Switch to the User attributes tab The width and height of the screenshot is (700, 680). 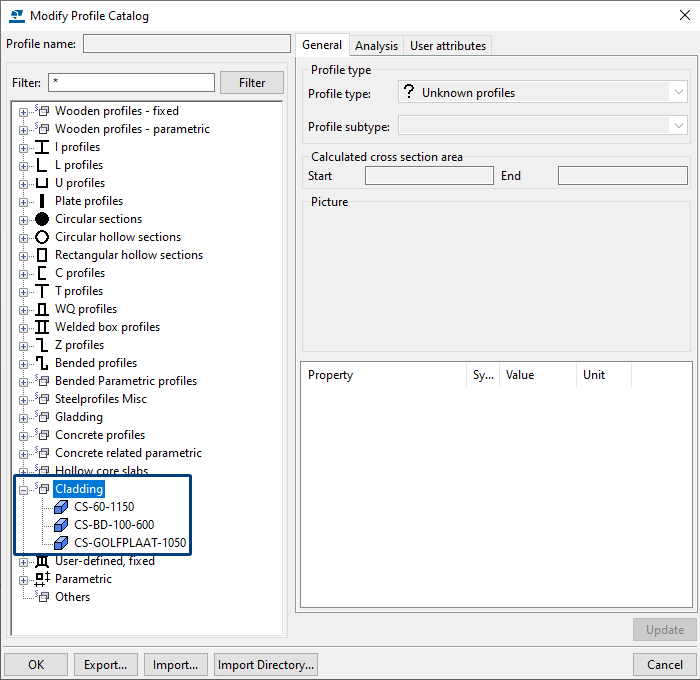tap(447, 46)
